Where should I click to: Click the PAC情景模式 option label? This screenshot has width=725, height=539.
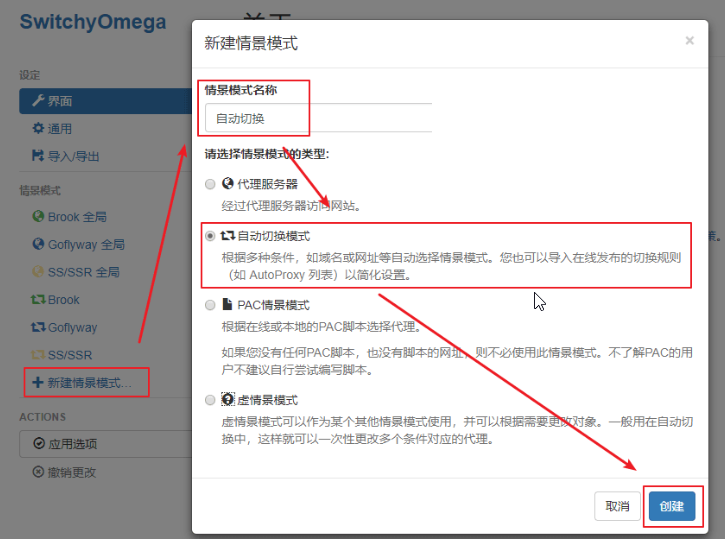(x=273, y=305)
